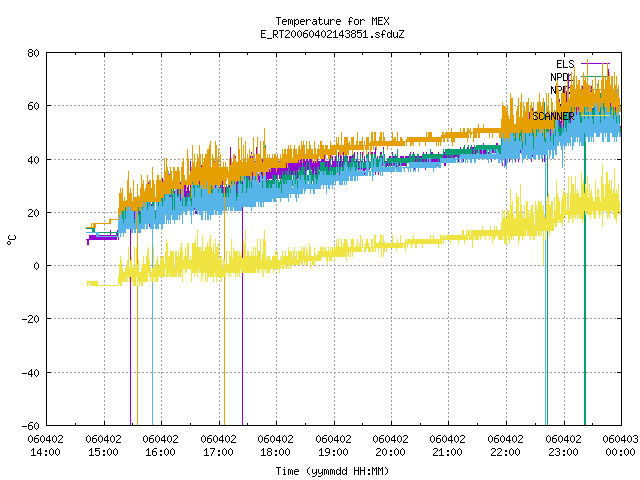Click the 16:00 time tick label

click(160, 452)
